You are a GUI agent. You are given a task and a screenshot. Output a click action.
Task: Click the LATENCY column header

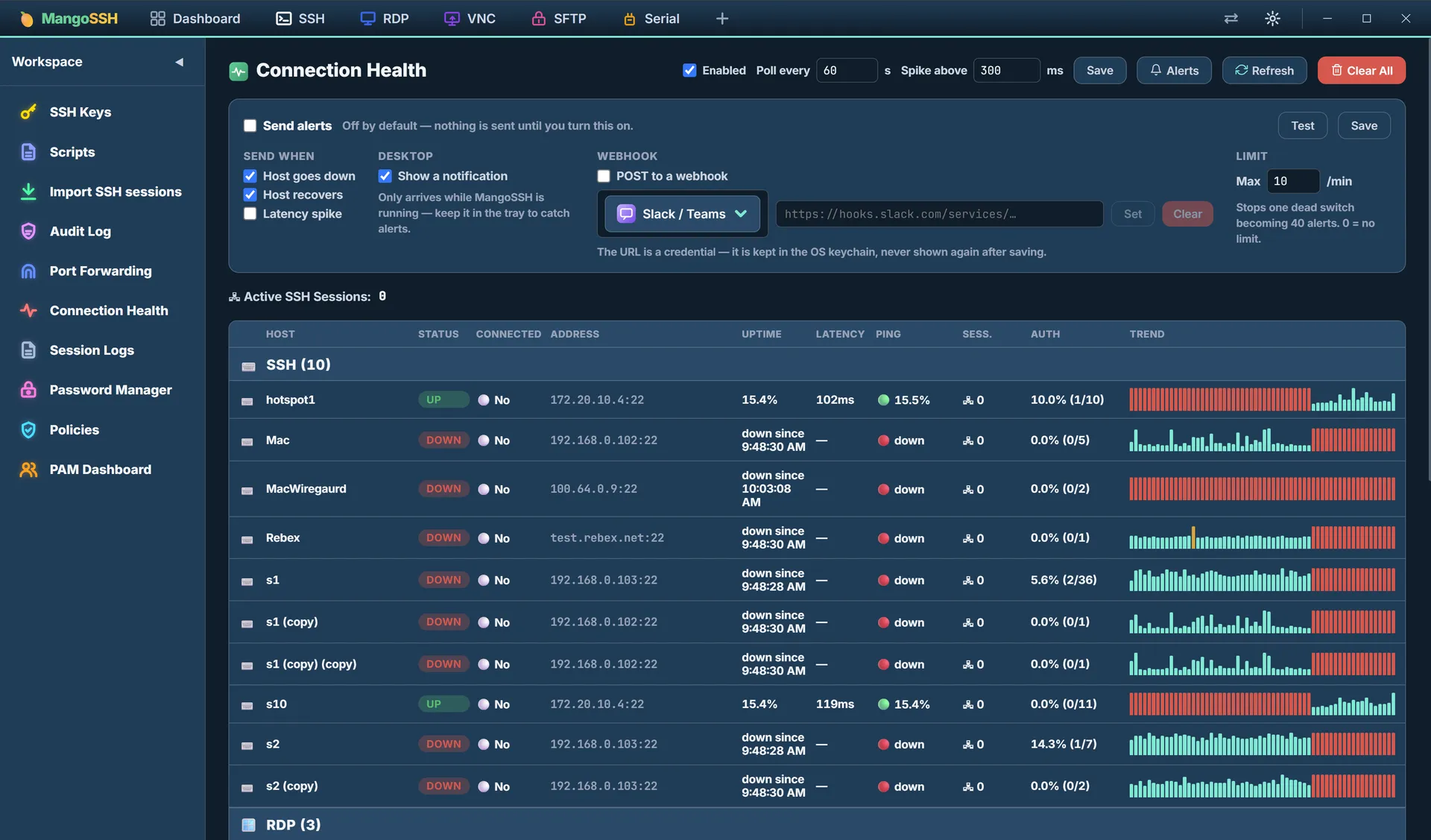coord(840,334)
